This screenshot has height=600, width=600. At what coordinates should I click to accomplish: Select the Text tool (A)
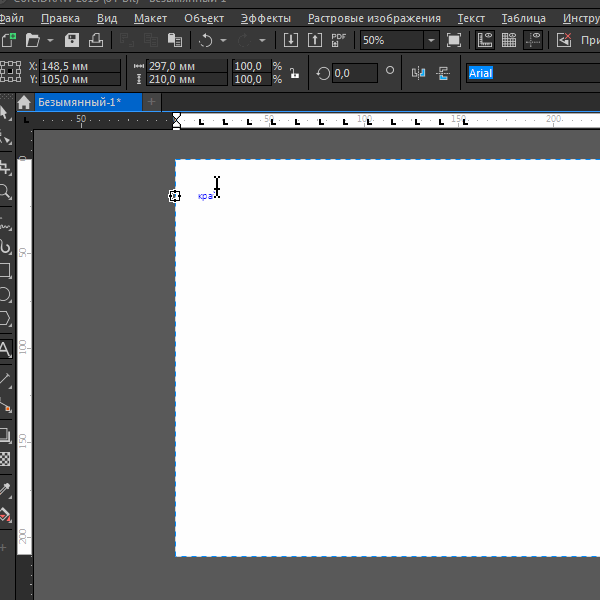[x=5, y=349]
